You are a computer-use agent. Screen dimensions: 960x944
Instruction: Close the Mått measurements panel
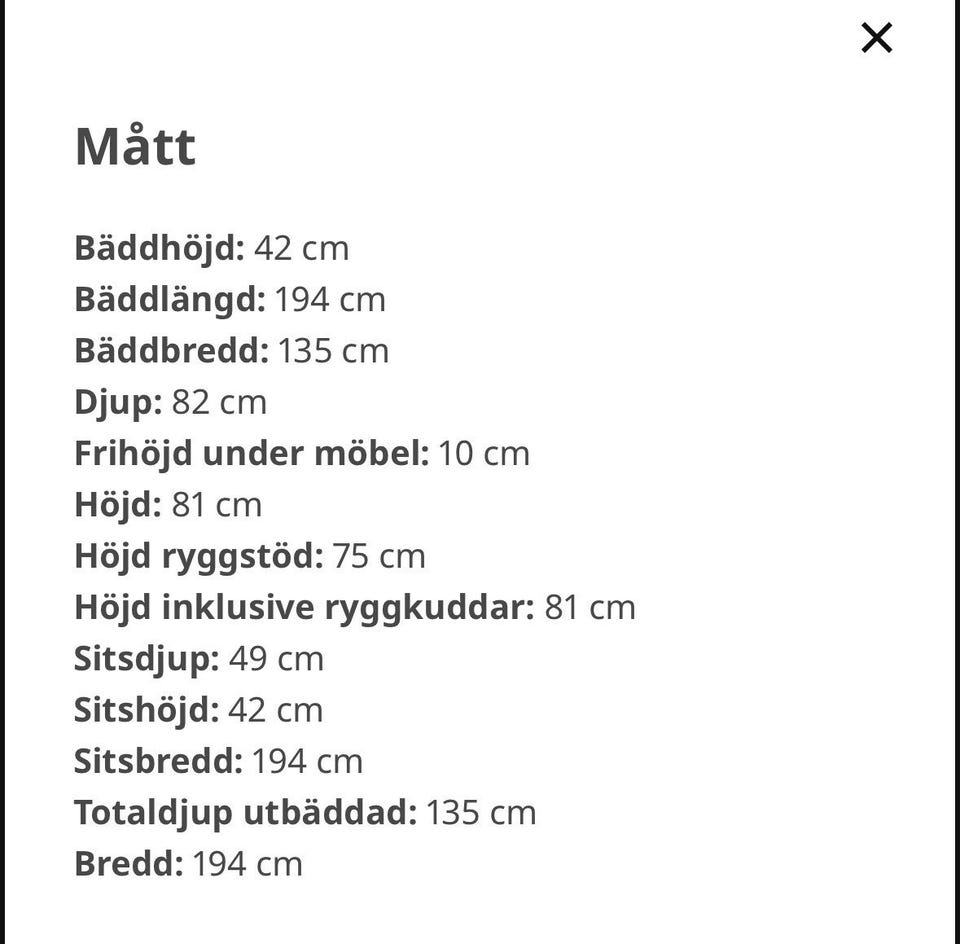coord(876,38)
